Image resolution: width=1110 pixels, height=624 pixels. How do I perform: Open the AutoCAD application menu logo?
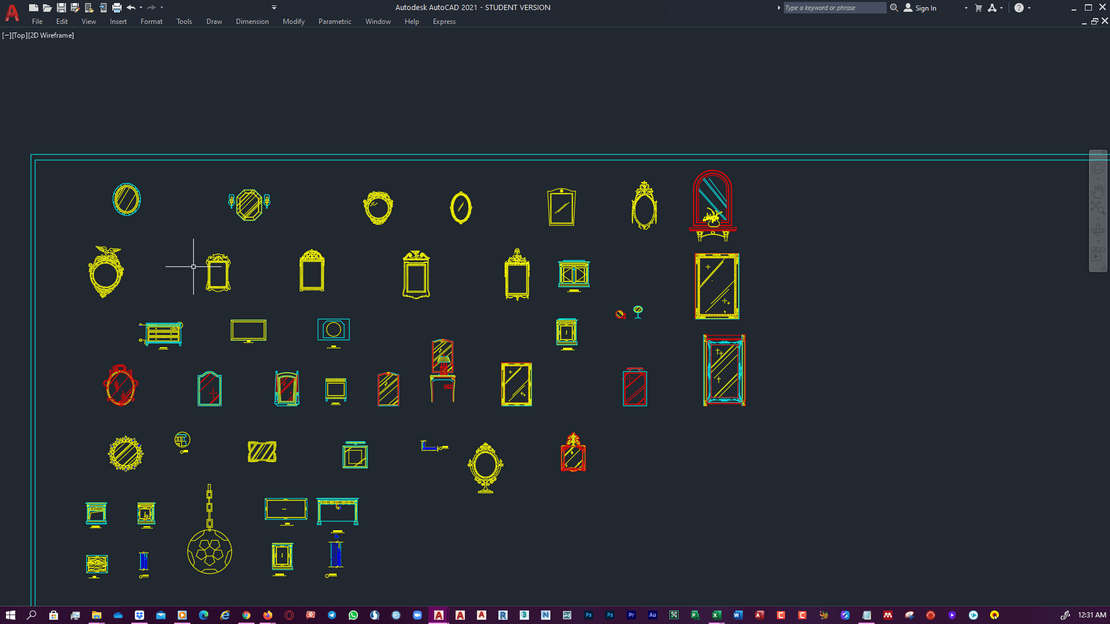point(12,13)
